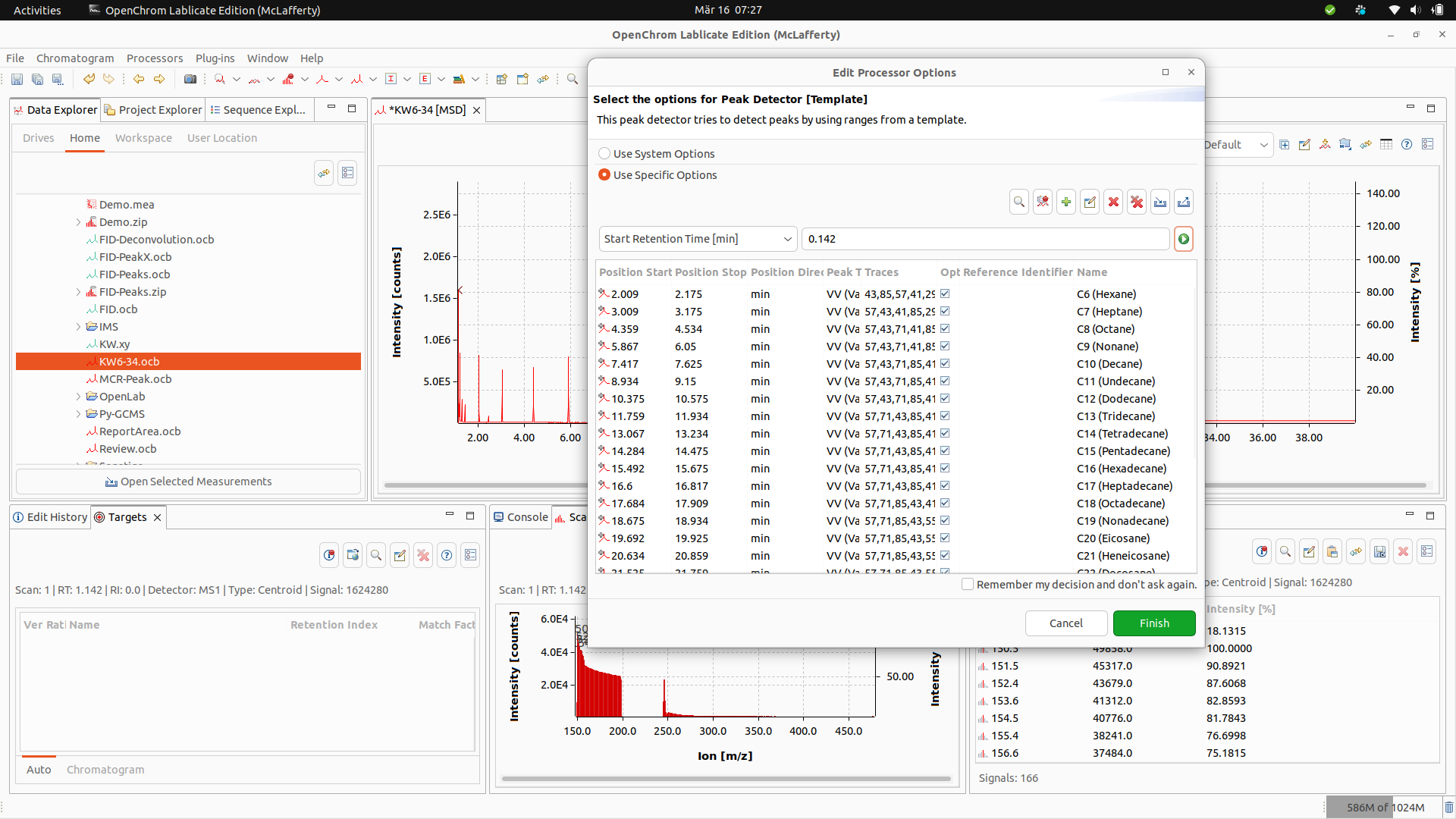The image size is (1456, 819).
Task: Execute the retention time search
Action: (x=1184, y=238)
